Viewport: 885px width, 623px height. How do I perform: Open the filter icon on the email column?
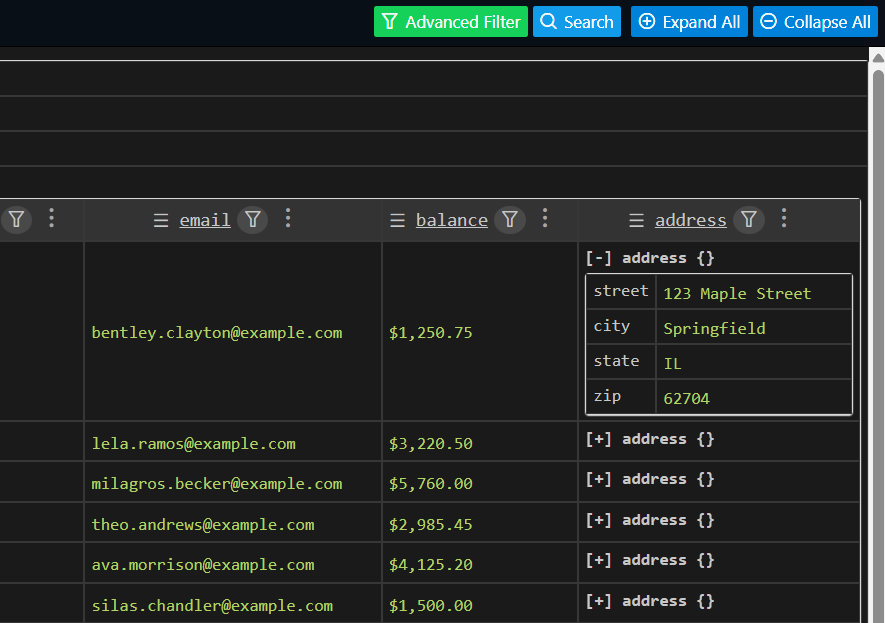[253, 219]
